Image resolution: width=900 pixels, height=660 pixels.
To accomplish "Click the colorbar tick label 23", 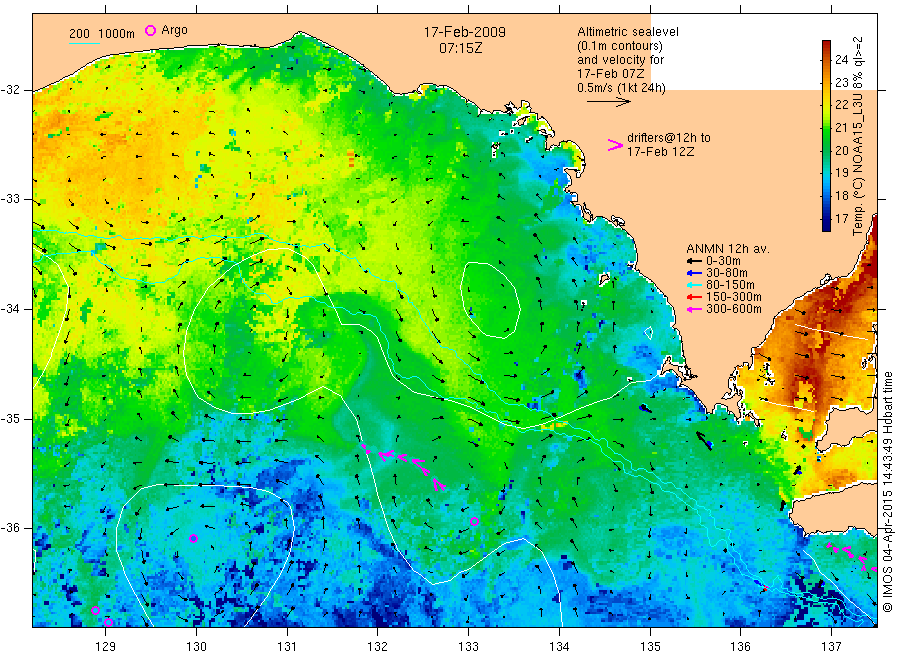I will pyautogui.click(x=841, y=82).
